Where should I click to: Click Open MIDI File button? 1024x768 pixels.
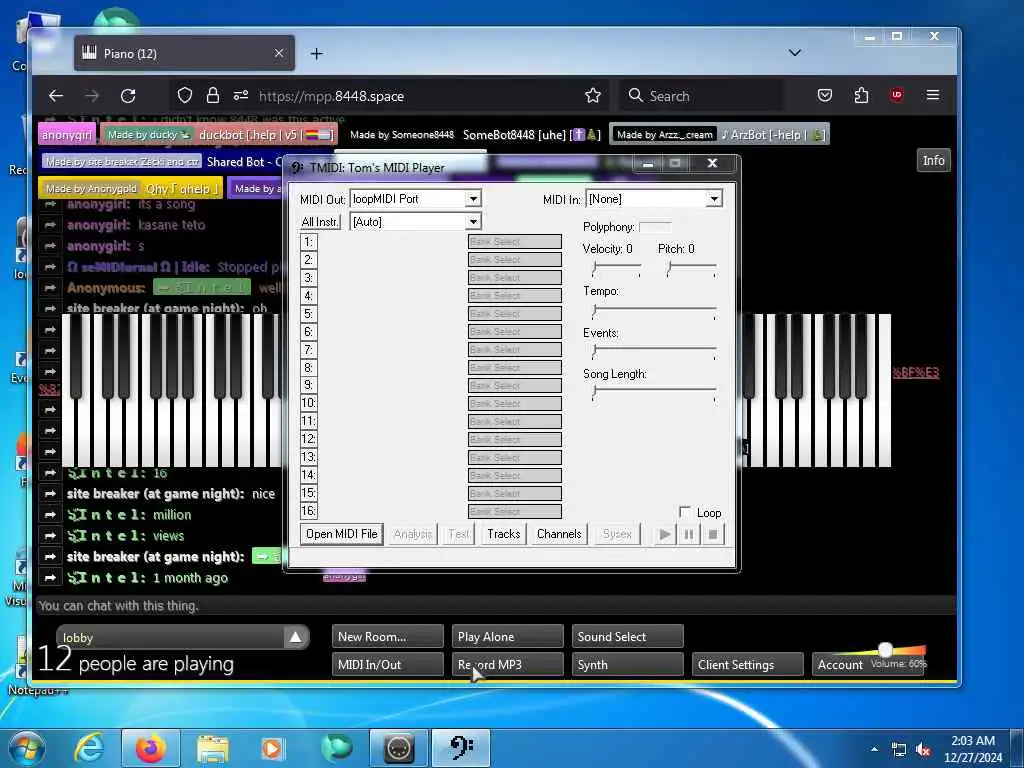[x=342, y=534]
